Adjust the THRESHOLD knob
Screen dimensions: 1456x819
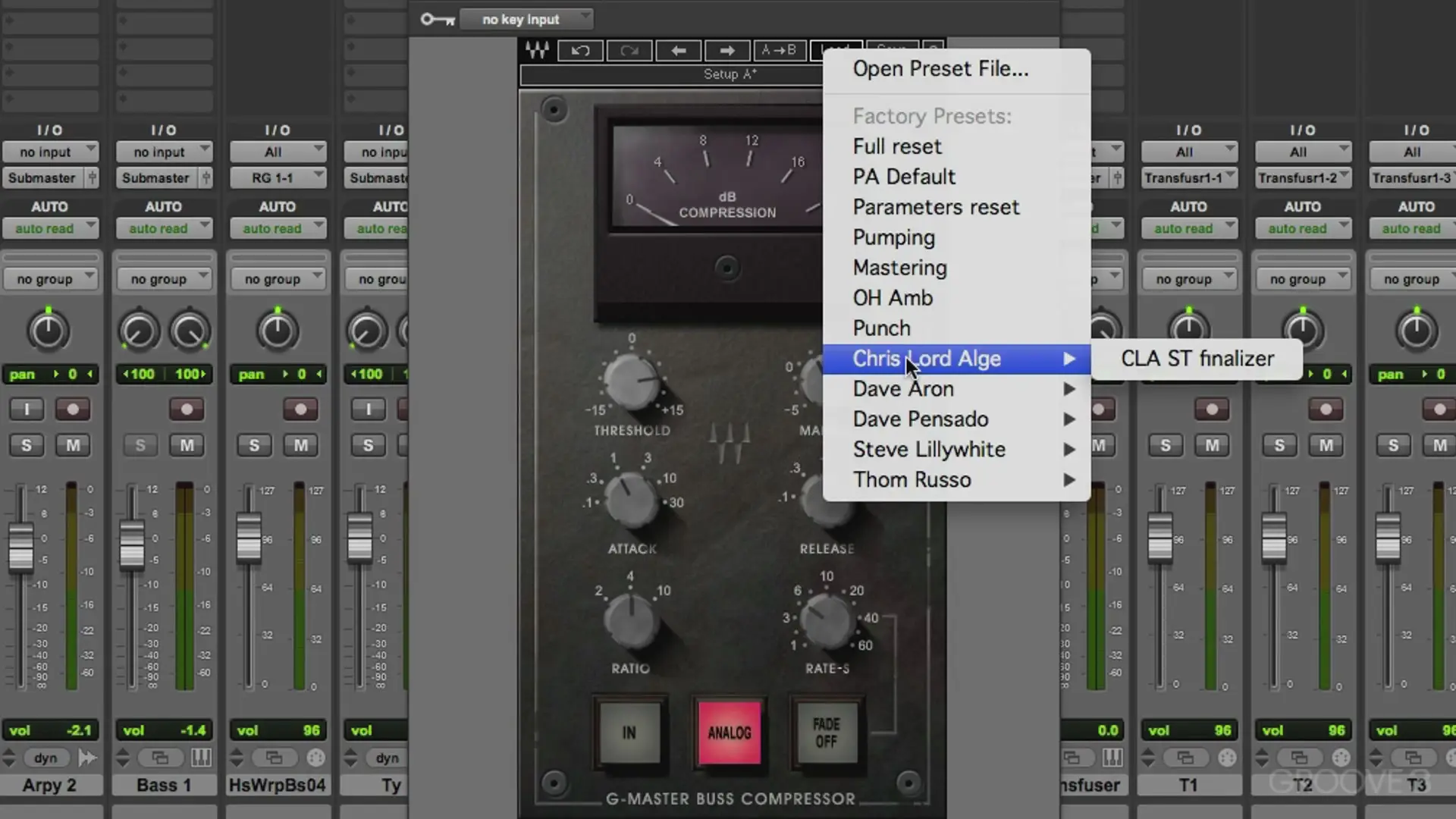coord(632,381)
